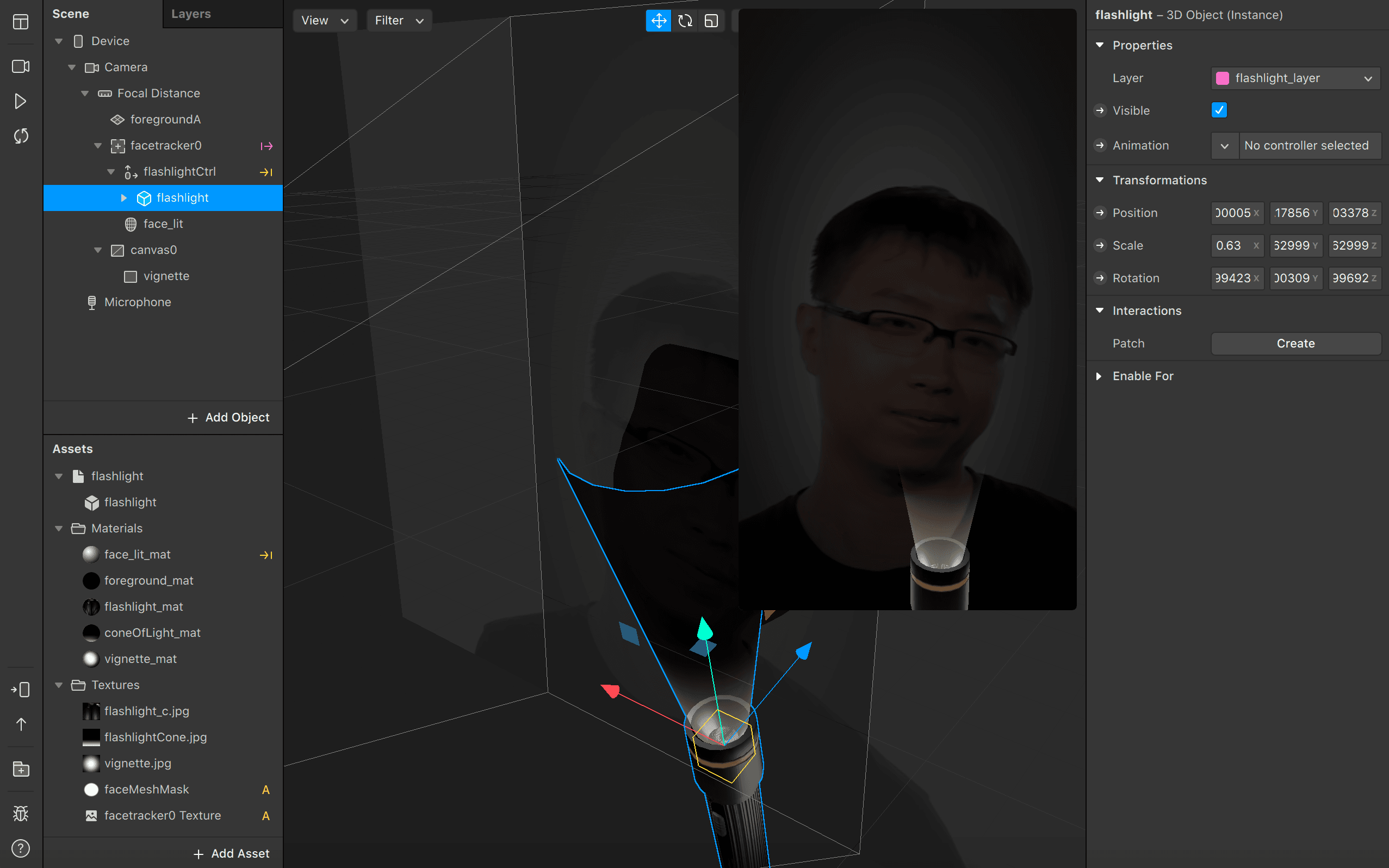
Task: Click the Create patch button
Action: pos(1295,343)
